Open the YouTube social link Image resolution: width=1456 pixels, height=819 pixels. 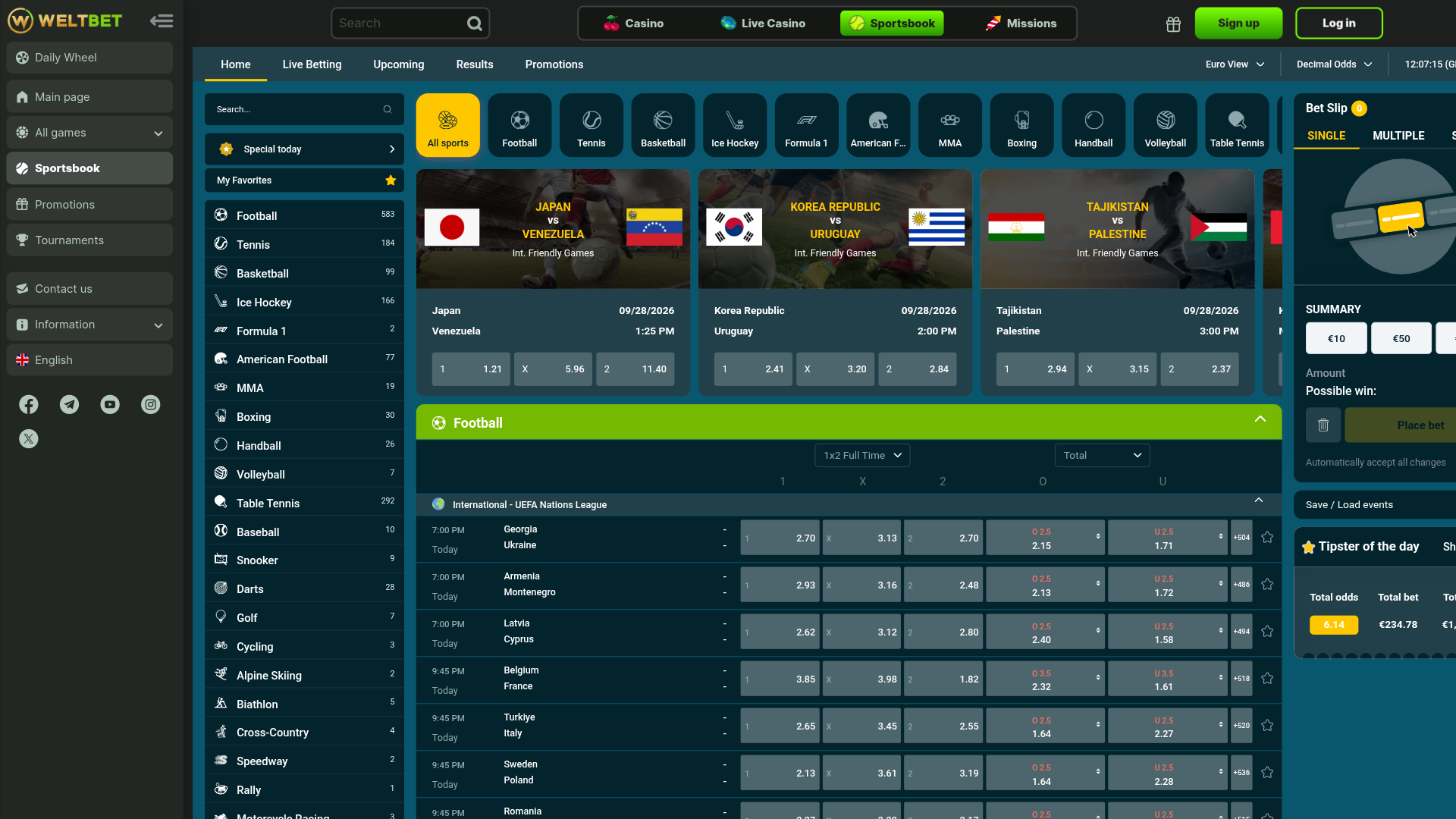110,405
